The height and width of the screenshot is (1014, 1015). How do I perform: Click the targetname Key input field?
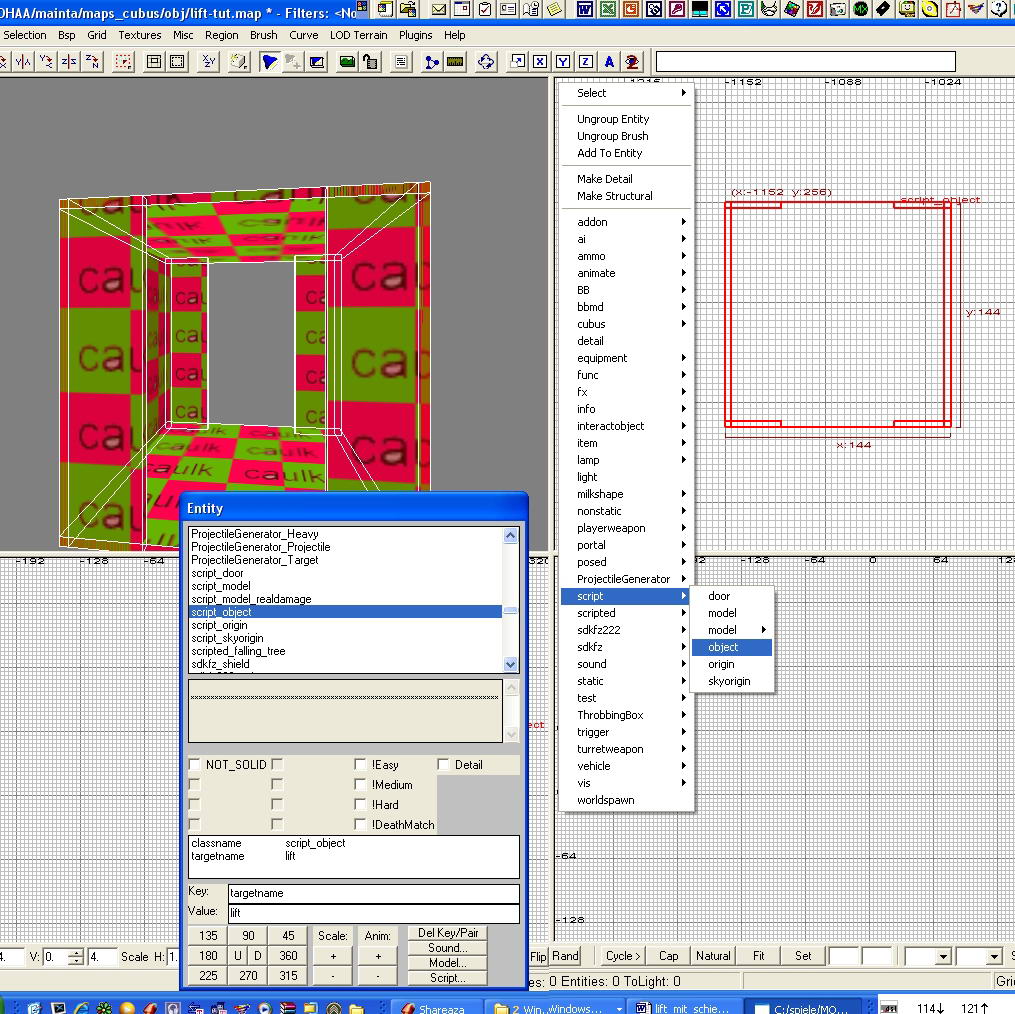point(374,894)
